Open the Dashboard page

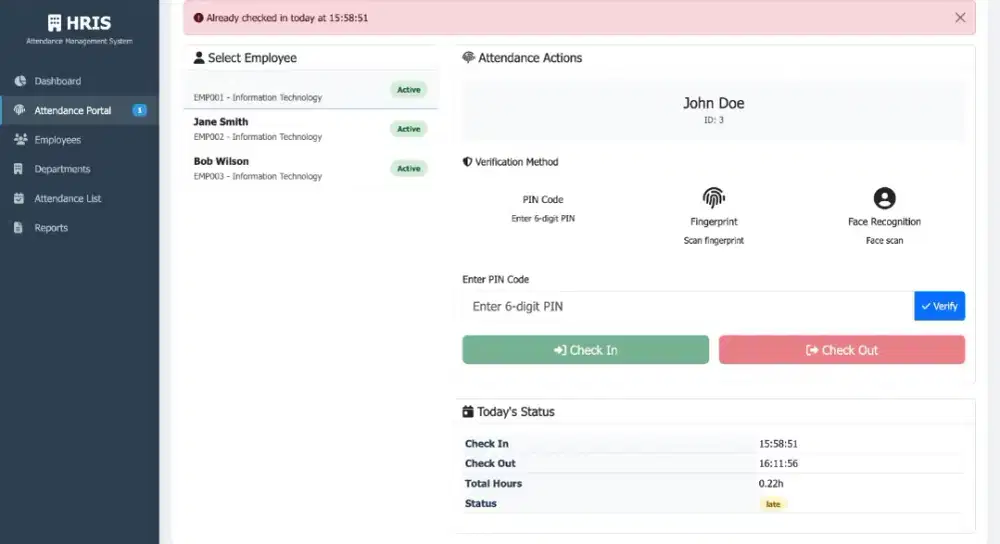click(79, 81)
